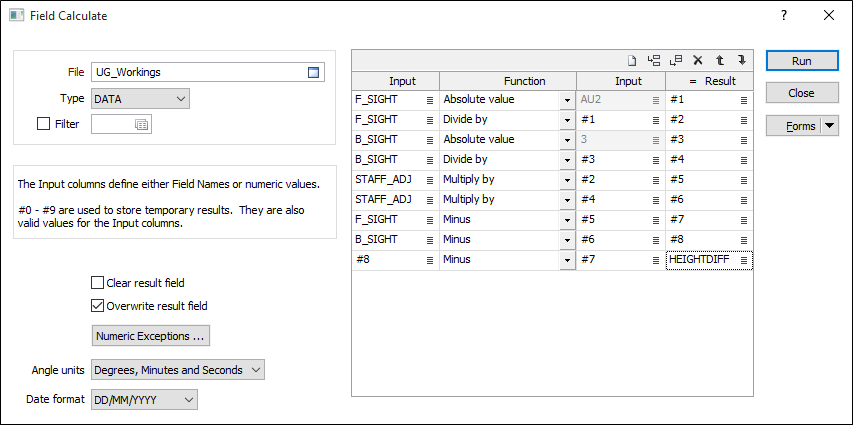Viewport: 853px width, 425px height.
Task: Open the field list icon in HEIGHTDIFF cell
Action: click(744, 259)
